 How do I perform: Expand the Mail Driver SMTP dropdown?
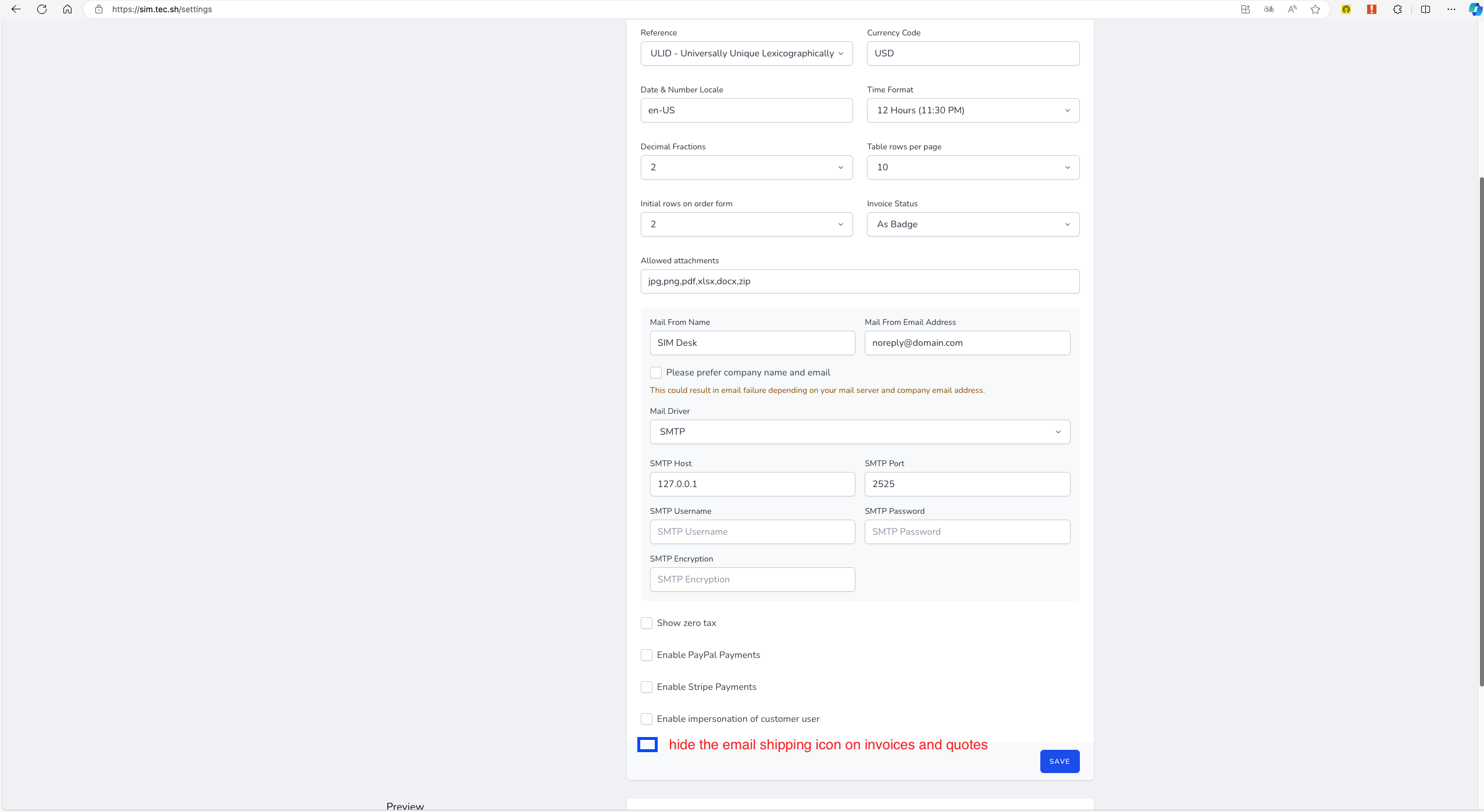point(860,432)
